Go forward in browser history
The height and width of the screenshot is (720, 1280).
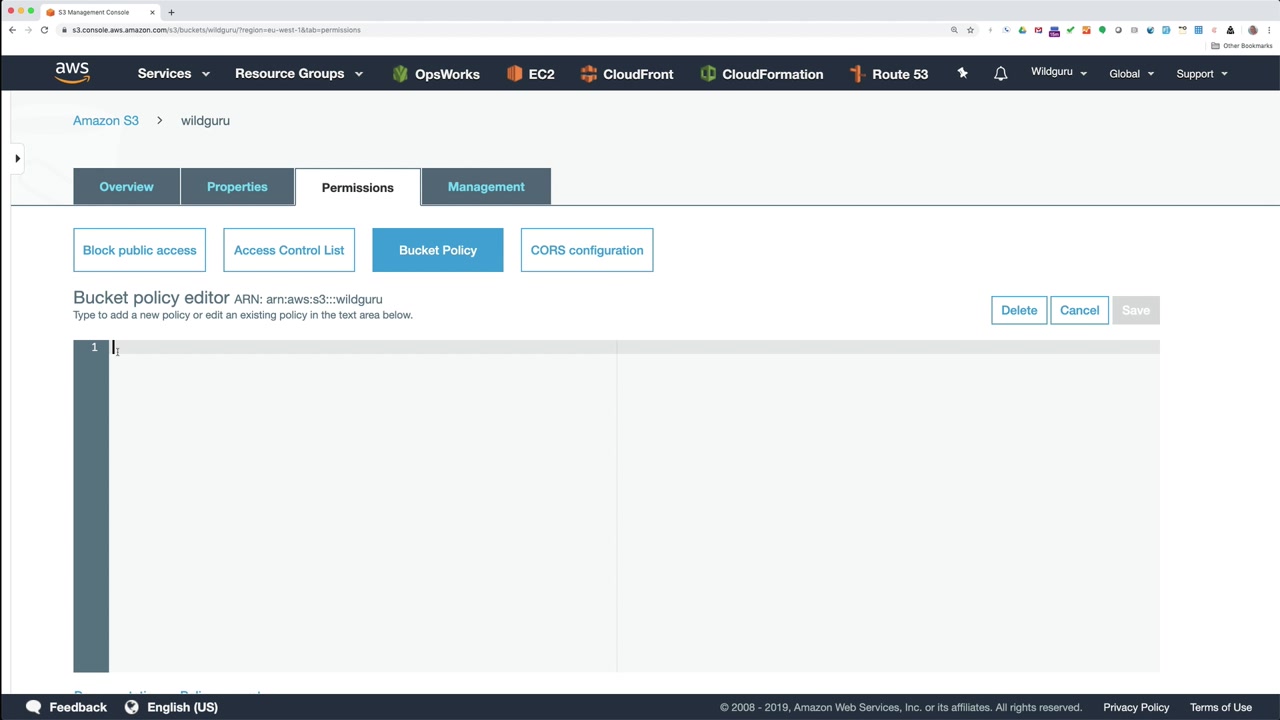pos(28,30)
